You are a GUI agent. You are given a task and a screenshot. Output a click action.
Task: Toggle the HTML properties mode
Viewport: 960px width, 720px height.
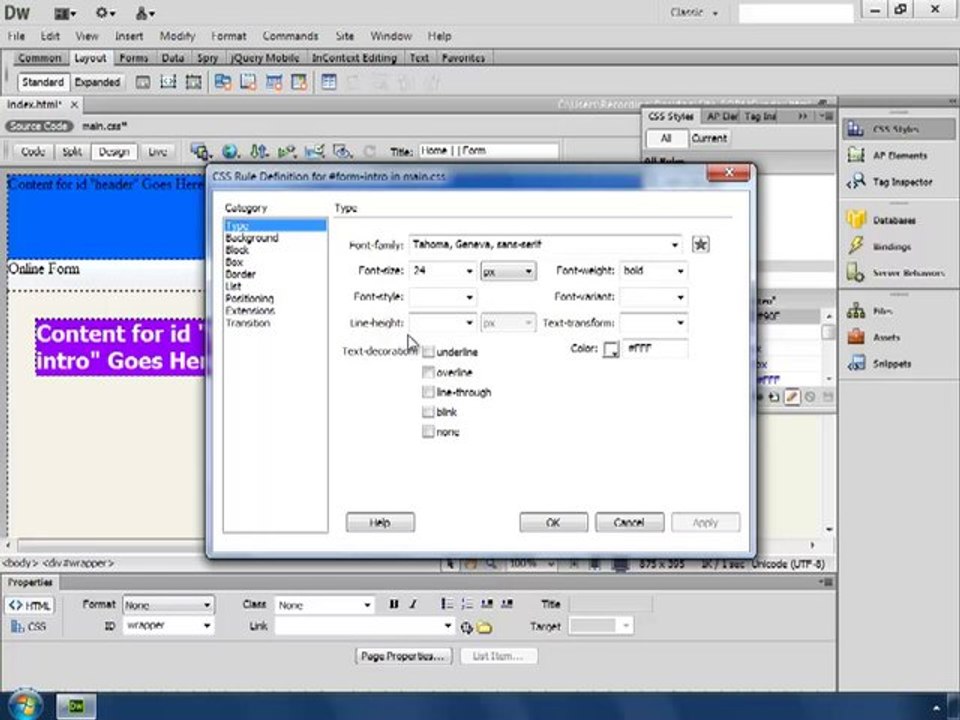pyautogui.click(x=30, y=605)
